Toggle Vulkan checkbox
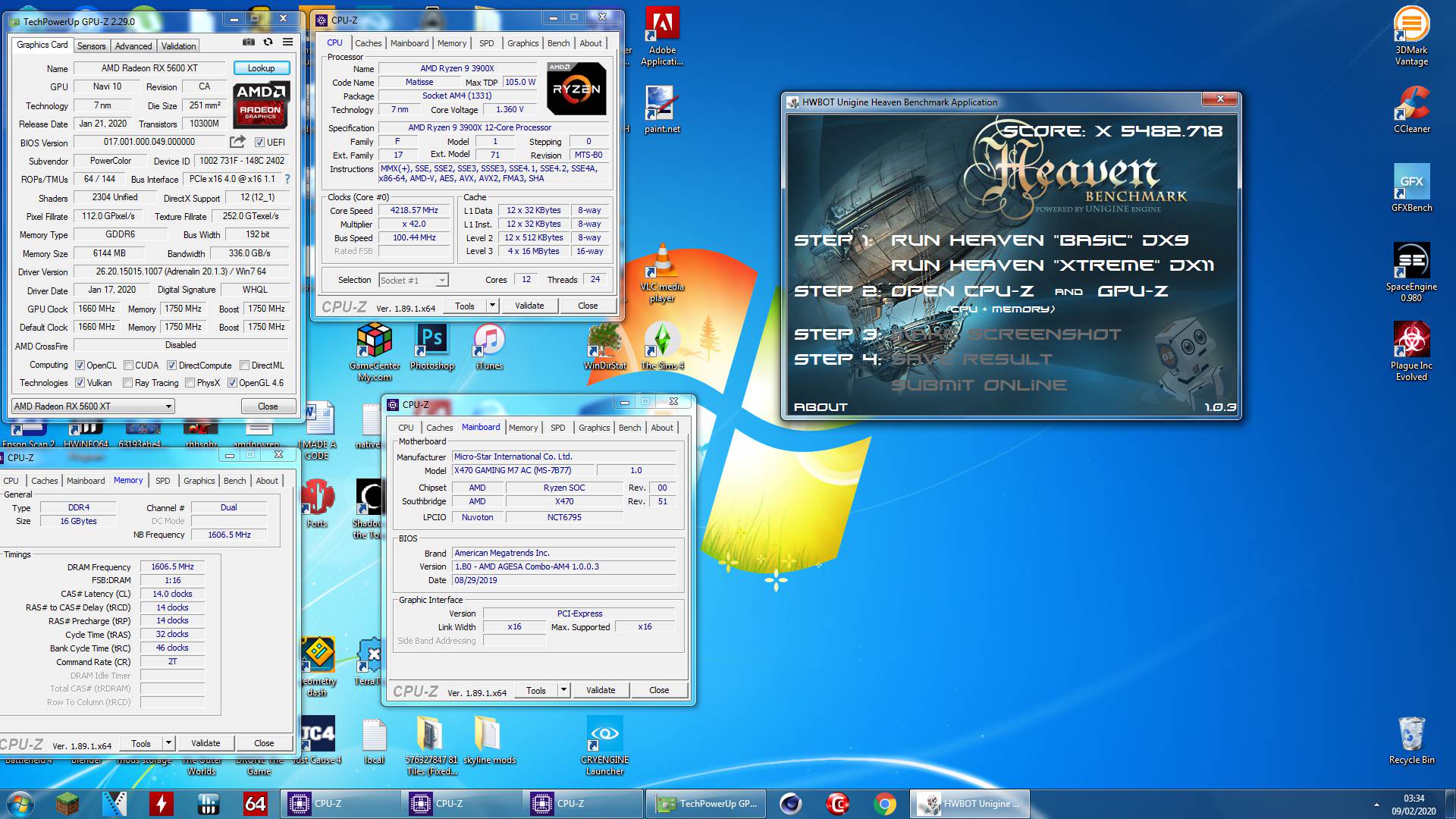 pos(80,383)
